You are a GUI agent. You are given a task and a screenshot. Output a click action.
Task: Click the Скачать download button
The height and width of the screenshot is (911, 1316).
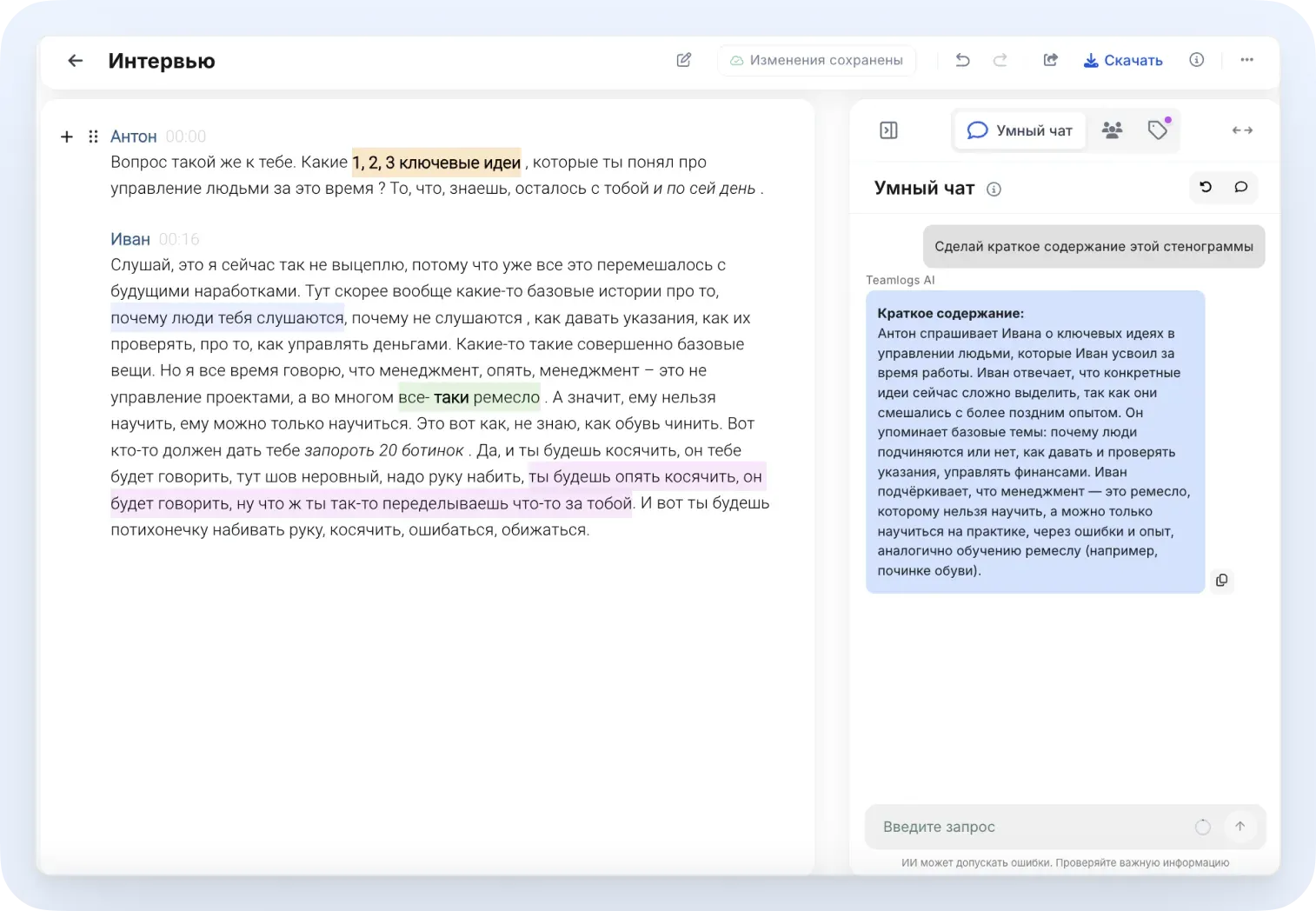(x=1123, y=61)
